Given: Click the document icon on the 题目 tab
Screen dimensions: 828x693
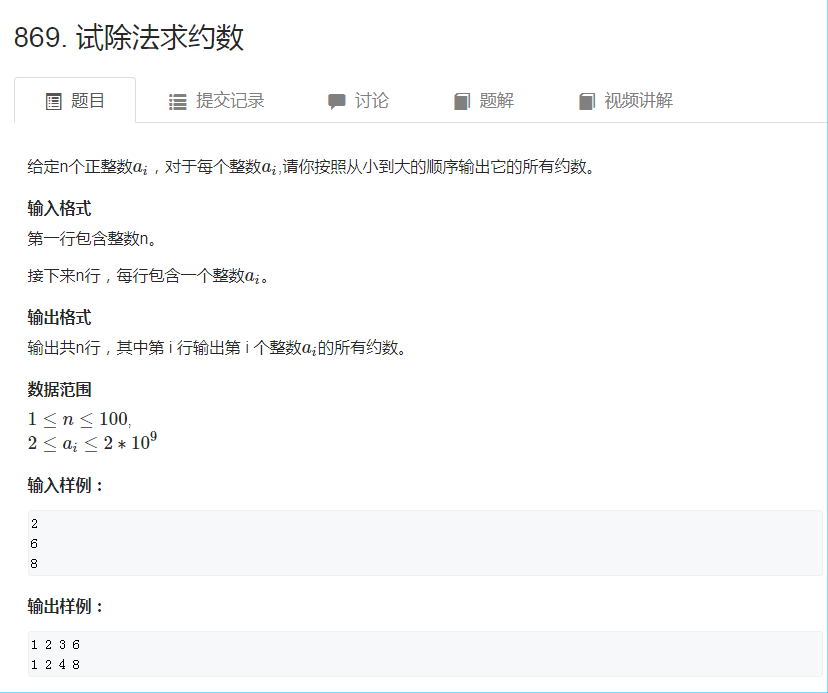Looking at the screenshot, I should pyautogui.click(x=52, y=100).
